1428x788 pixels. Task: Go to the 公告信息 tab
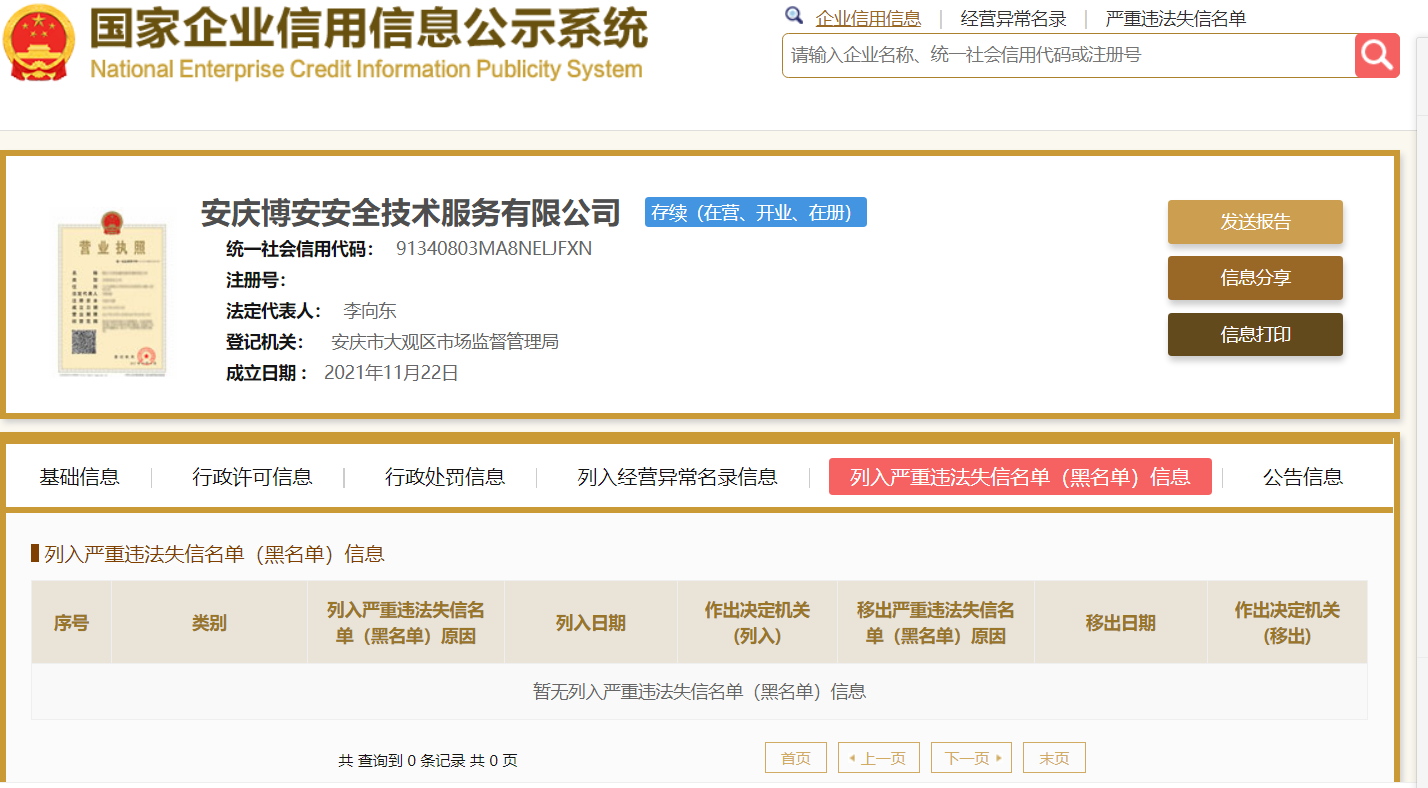[x=1302, y=477]
